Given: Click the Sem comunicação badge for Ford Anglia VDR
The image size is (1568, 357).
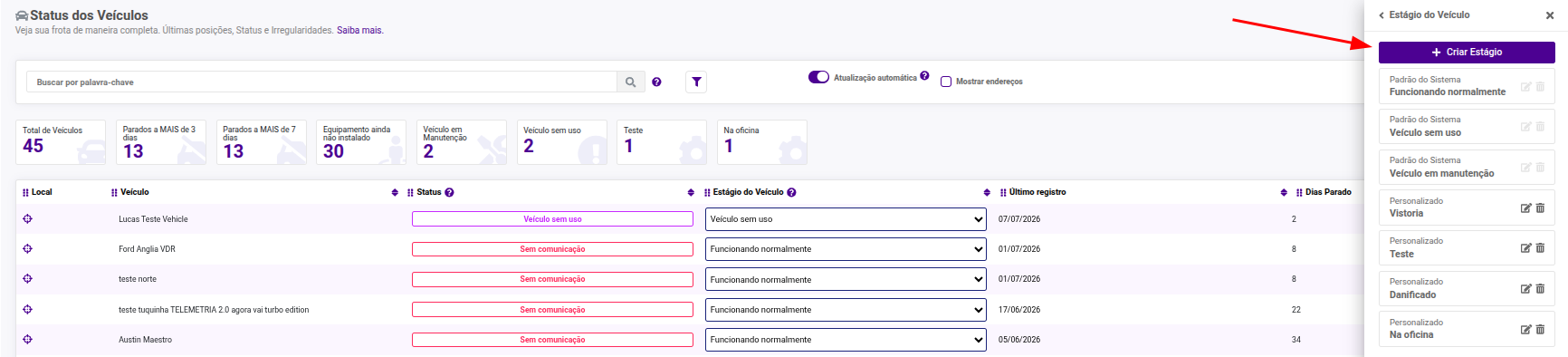Looking at the screenshot, I should click(x=552, y=249).
